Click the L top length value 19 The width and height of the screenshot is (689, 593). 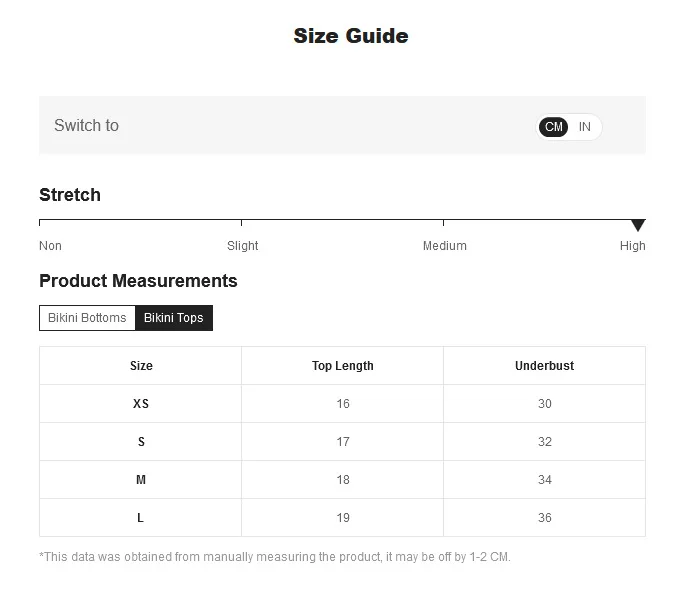[343, 518]
